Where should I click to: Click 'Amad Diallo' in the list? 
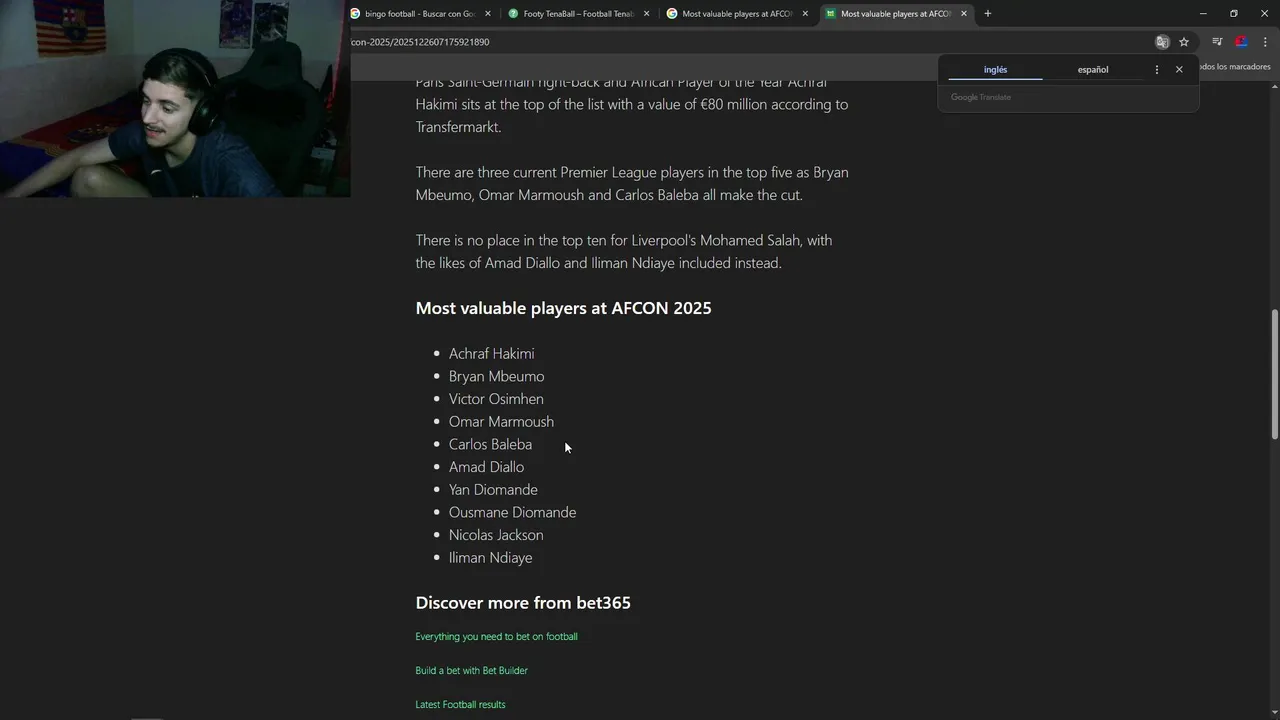pos(486,467)
